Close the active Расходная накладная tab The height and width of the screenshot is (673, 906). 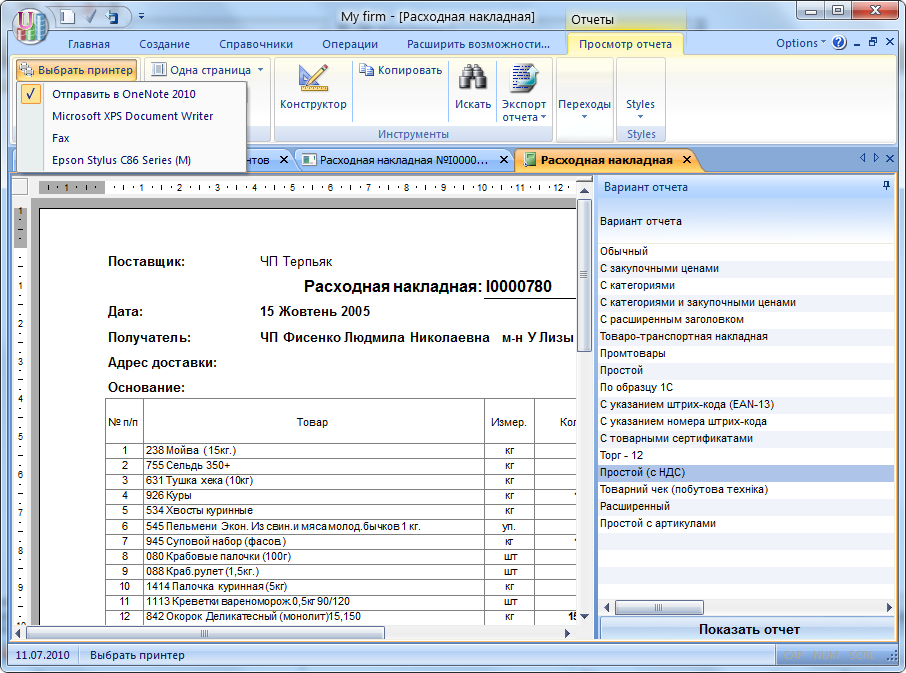[x=686, y=159]
